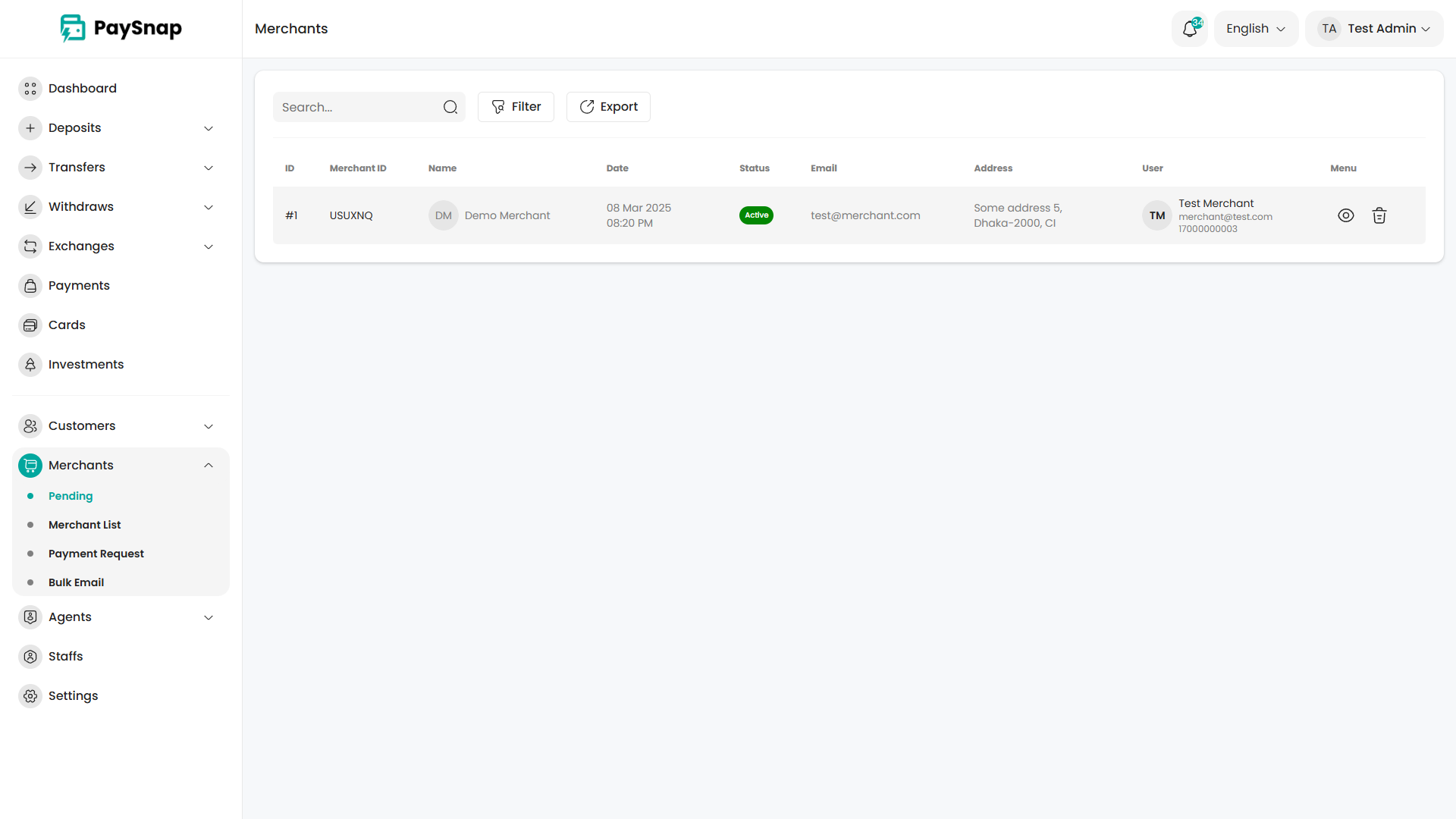Click the PaySnap logo
1456x819 pixels.
pyautogui.click(x=121, y=28)
